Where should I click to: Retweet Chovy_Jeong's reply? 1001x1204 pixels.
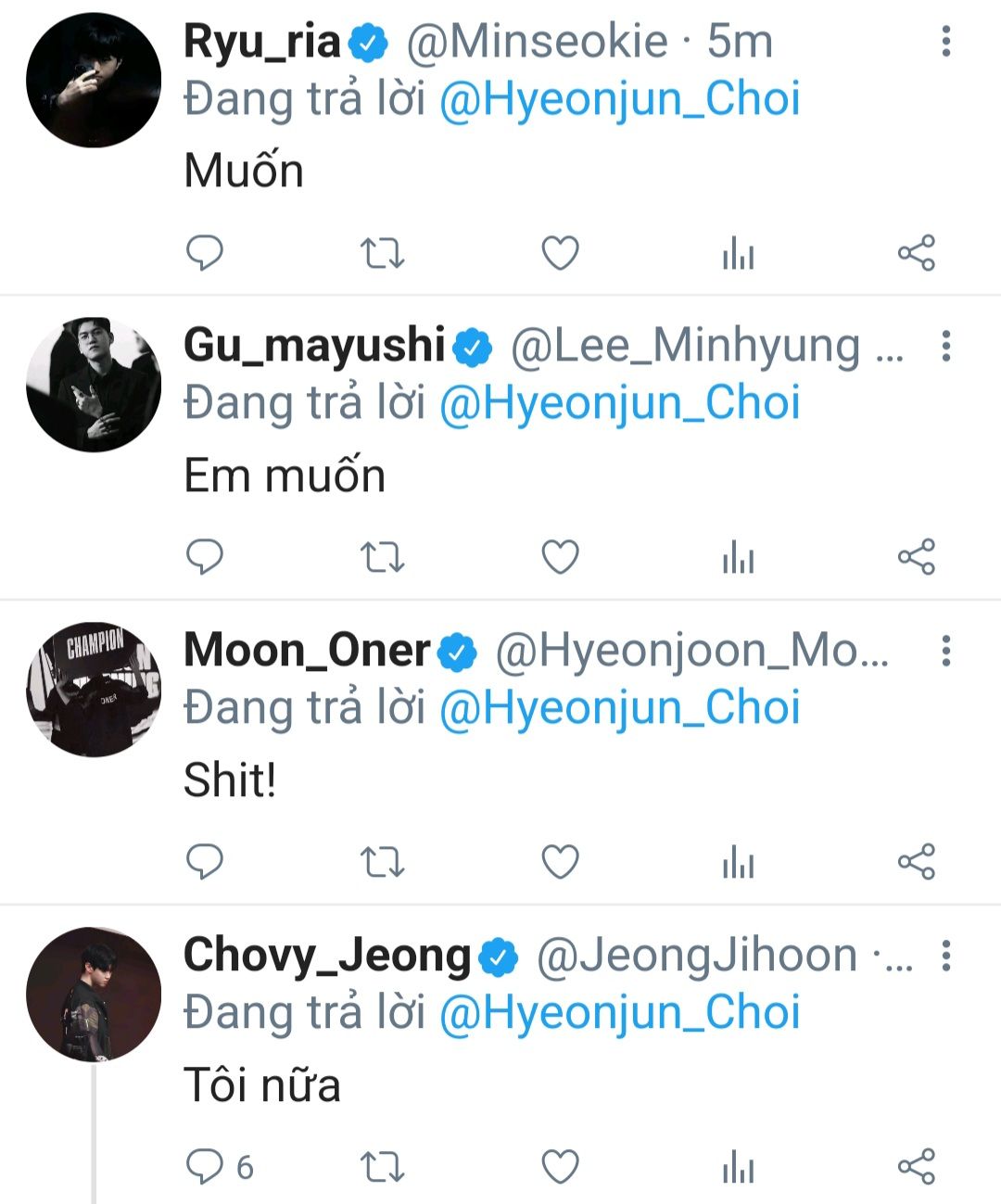(382, 1166)
